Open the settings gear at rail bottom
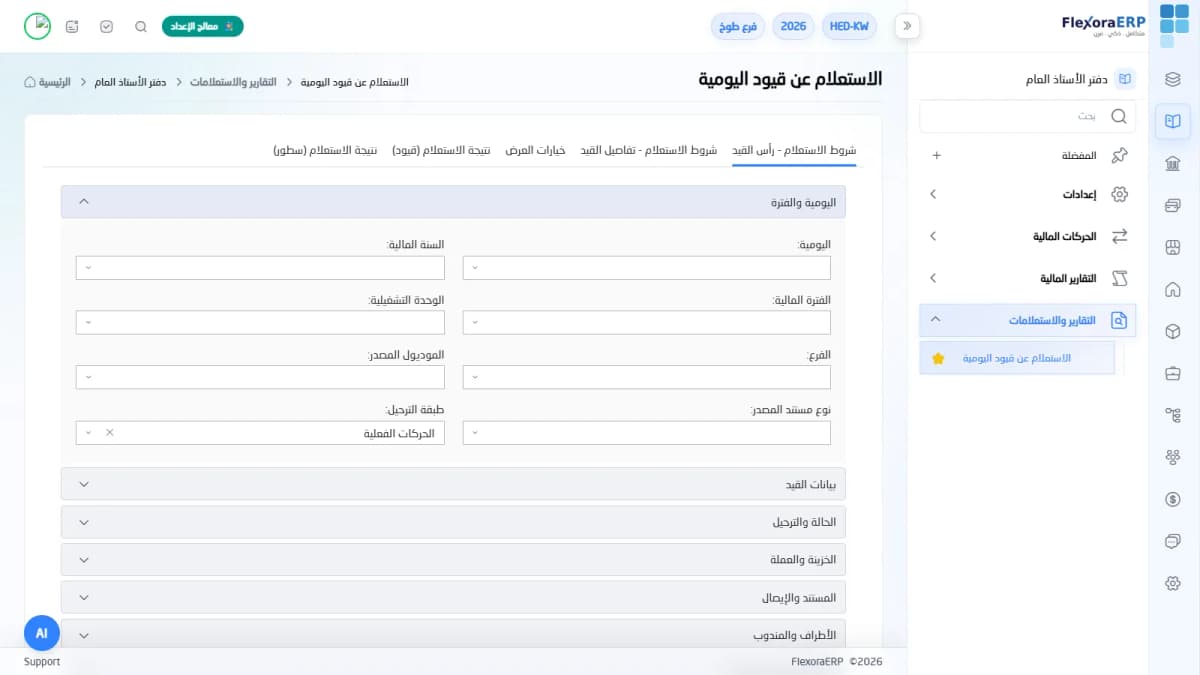The height and width of the screenshot is (675, 1200). click(1173, 583)
